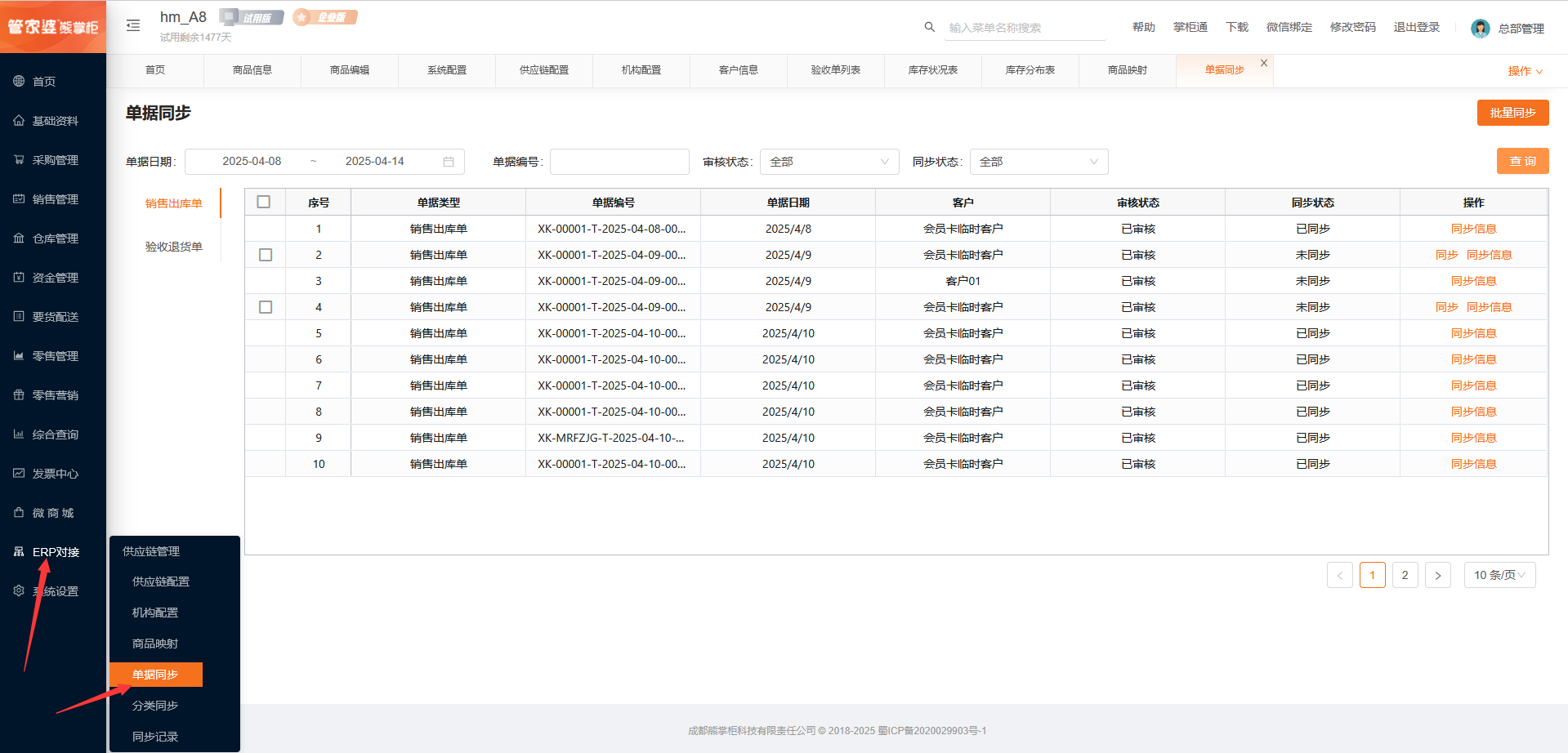This screenshot has height=753, width=1568.
Task: Open 零售营销 in the sidebar
Action: click(x=55, y=395)
